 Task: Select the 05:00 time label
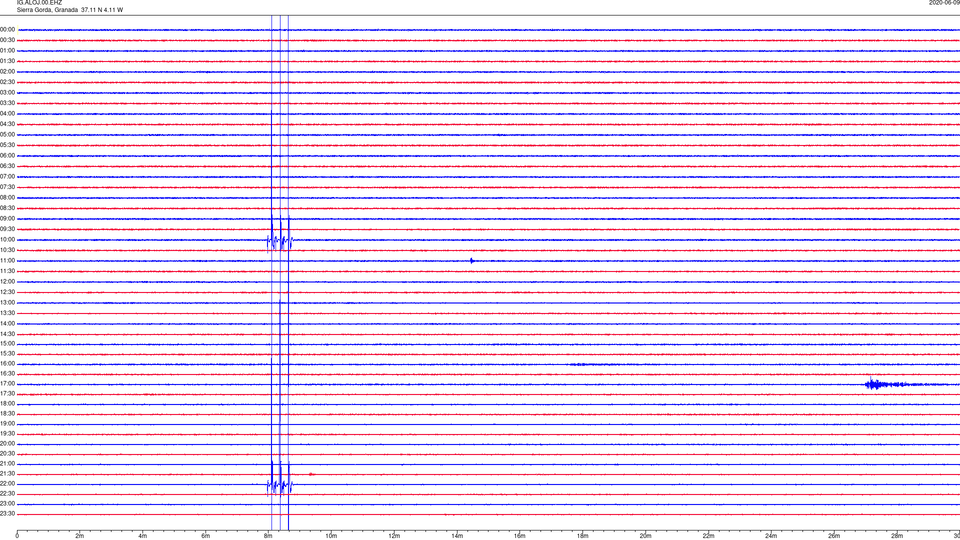pyautogui.click(x=8, y=135)
